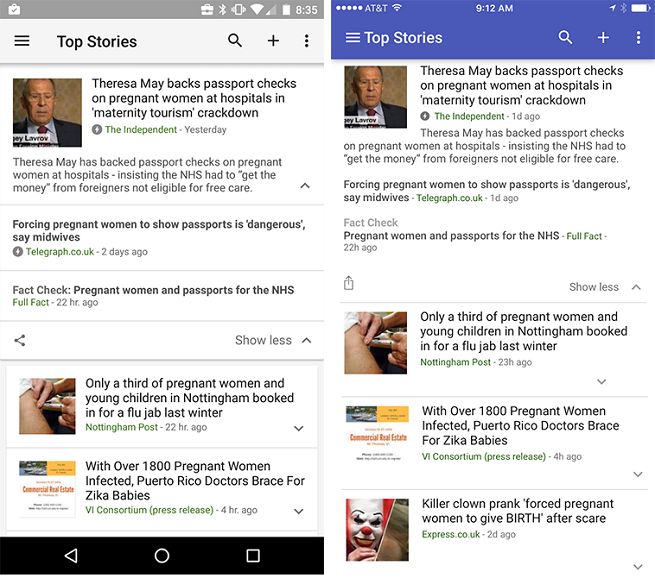Click Show less text on iOS
The height and width of the screenshot is (578, 655).
click(594, 287)
